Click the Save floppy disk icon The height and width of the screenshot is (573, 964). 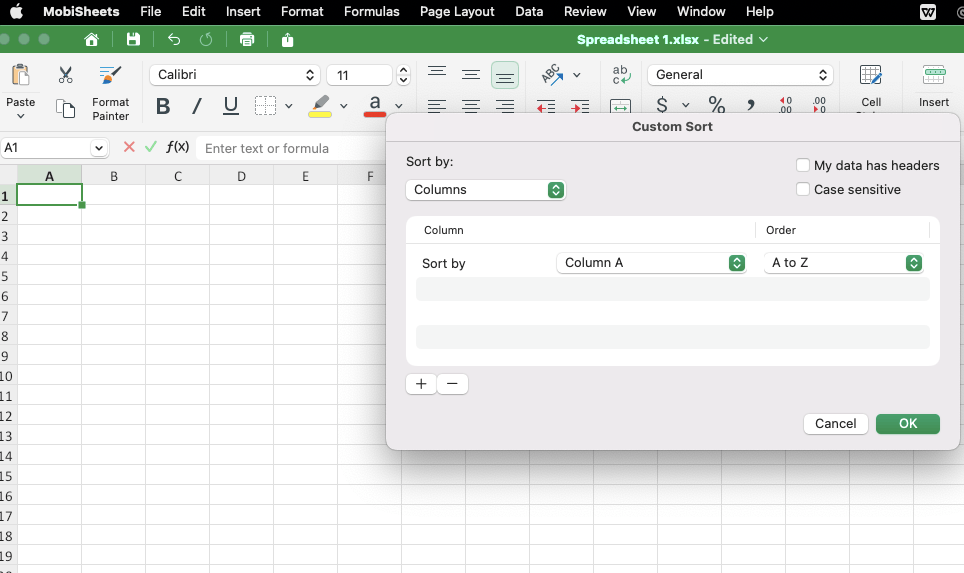(133, 39)
